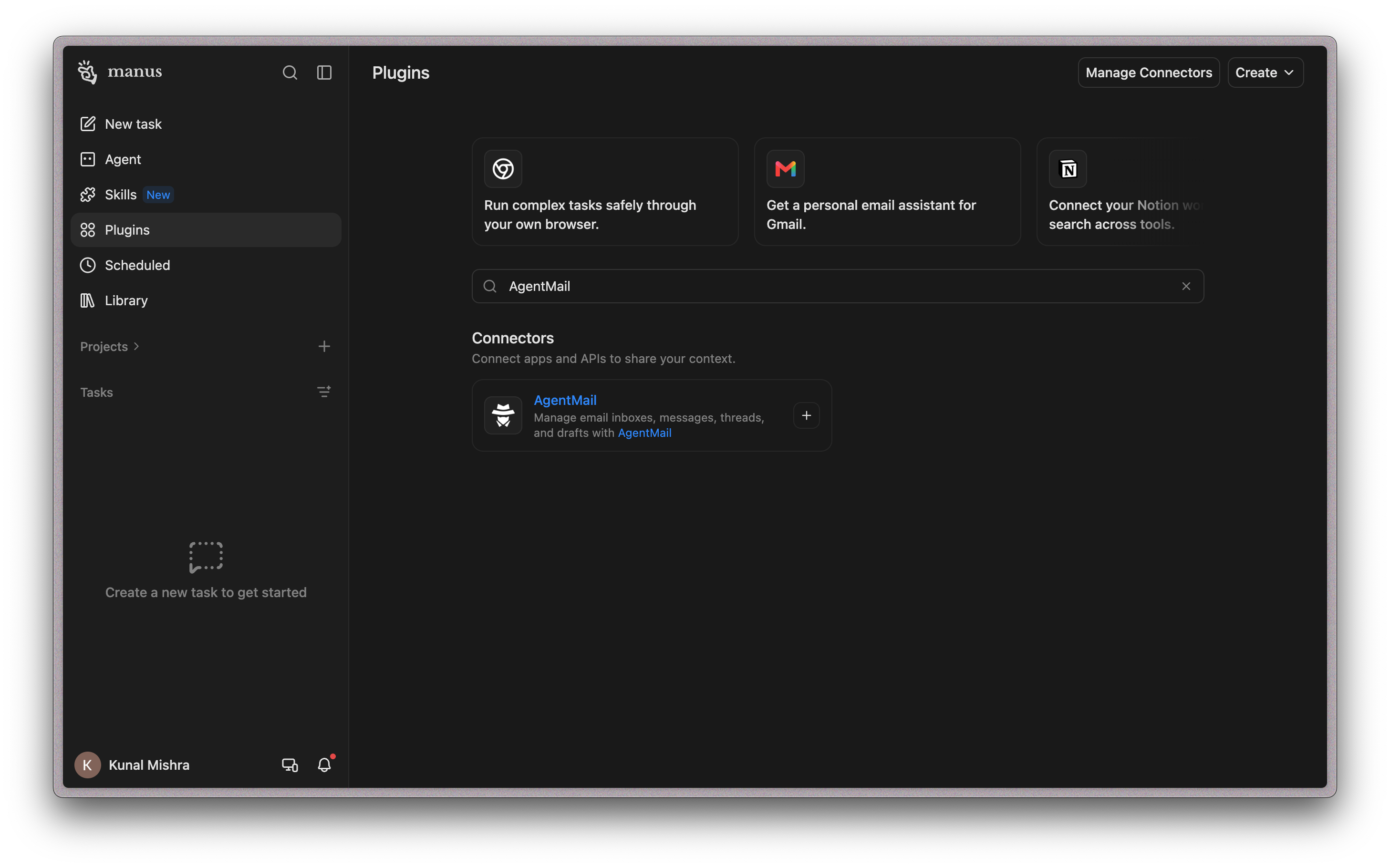Open the Create dropdown menu

click(x=1265, y=73)
